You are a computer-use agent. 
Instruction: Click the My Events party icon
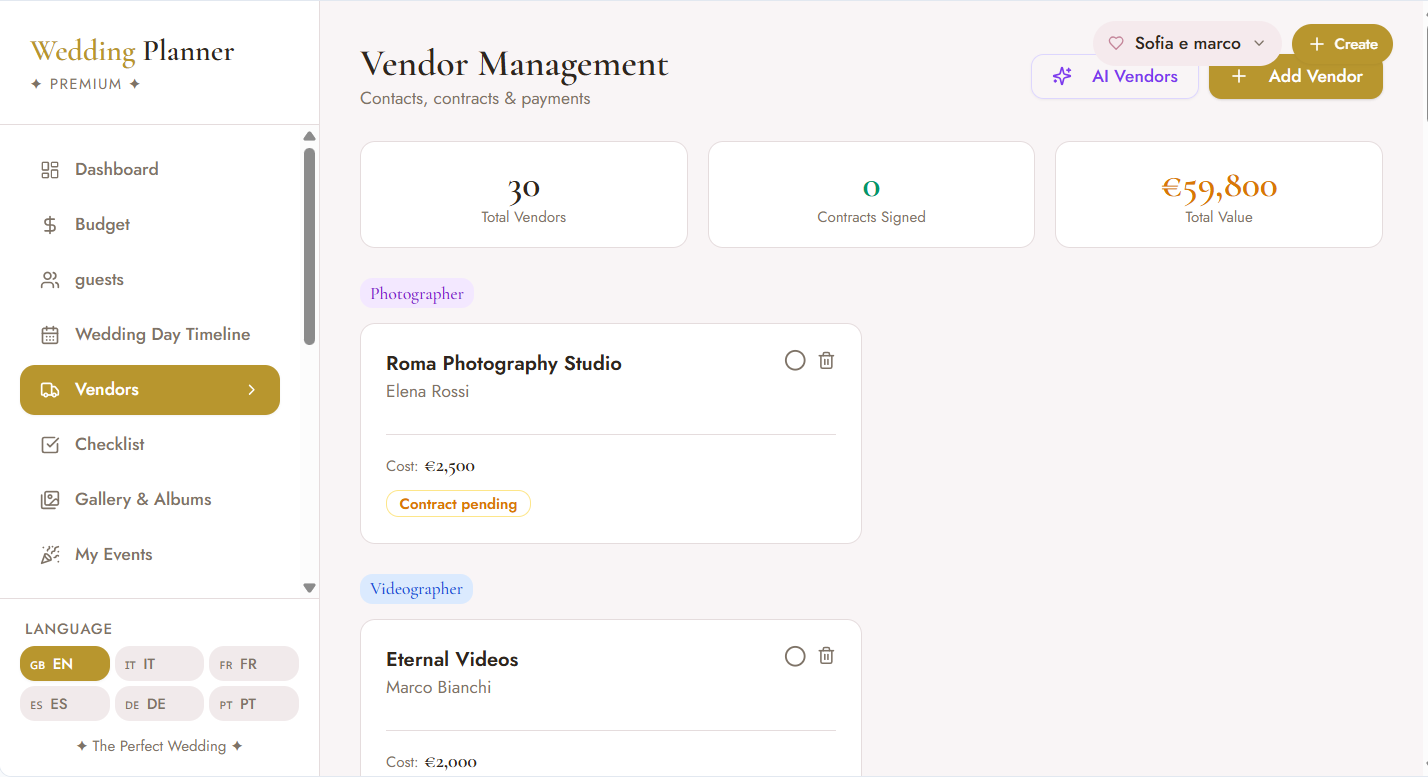pyautogui.click(x=50, y=555)
